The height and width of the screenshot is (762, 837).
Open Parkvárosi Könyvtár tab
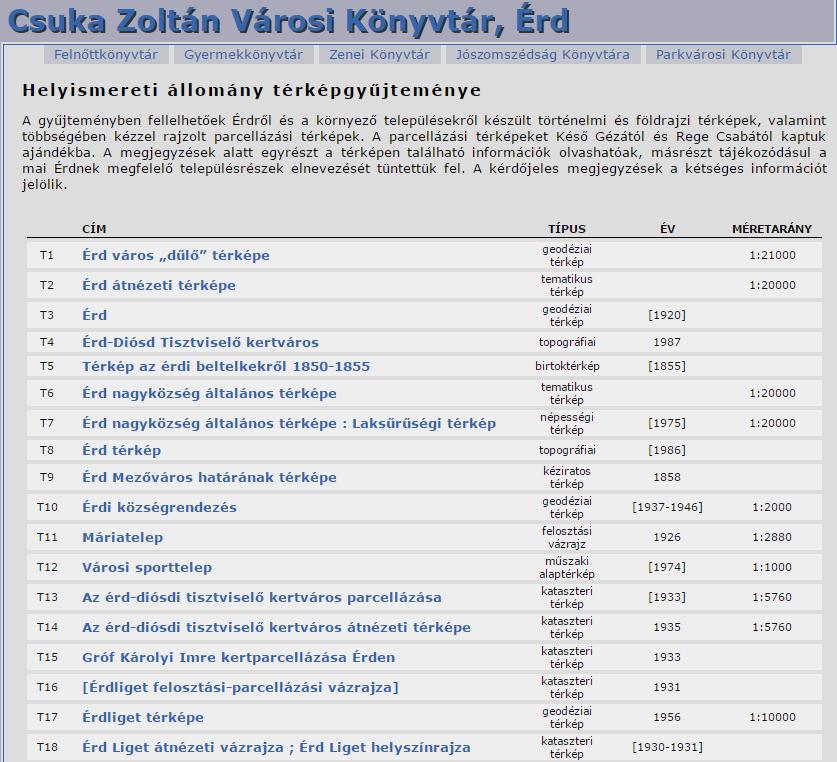[x=723, y=54]
